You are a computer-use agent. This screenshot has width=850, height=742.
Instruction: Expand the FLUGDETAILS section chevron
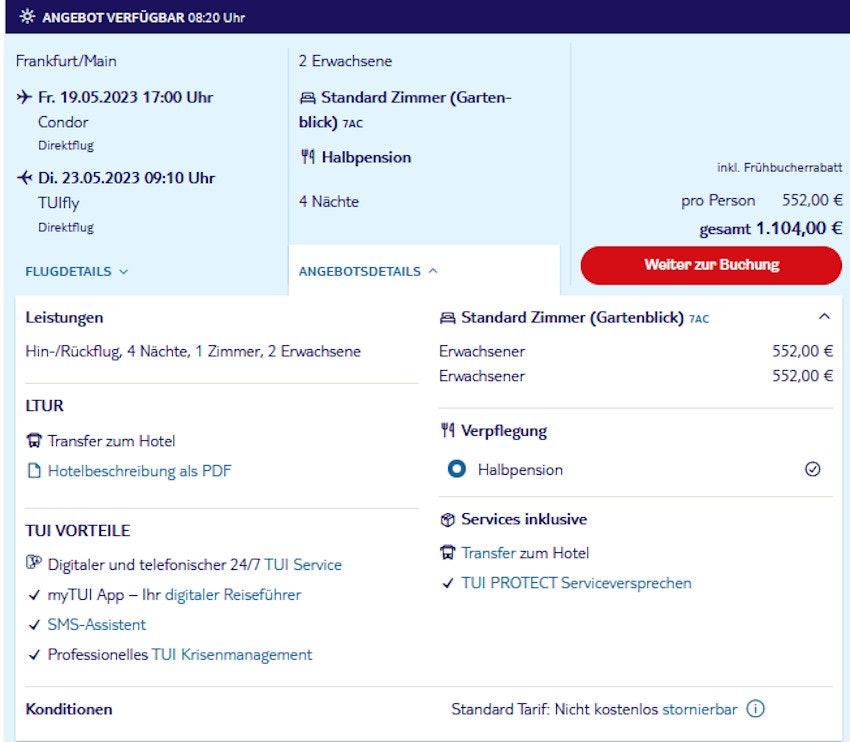(x=124, y=271)
